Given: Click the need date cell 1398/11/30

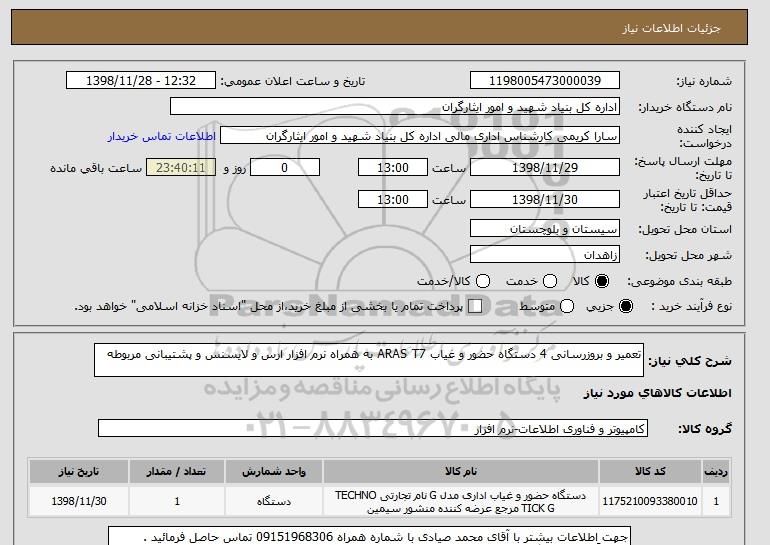Looking at the screenshot, I should [79, 501].
